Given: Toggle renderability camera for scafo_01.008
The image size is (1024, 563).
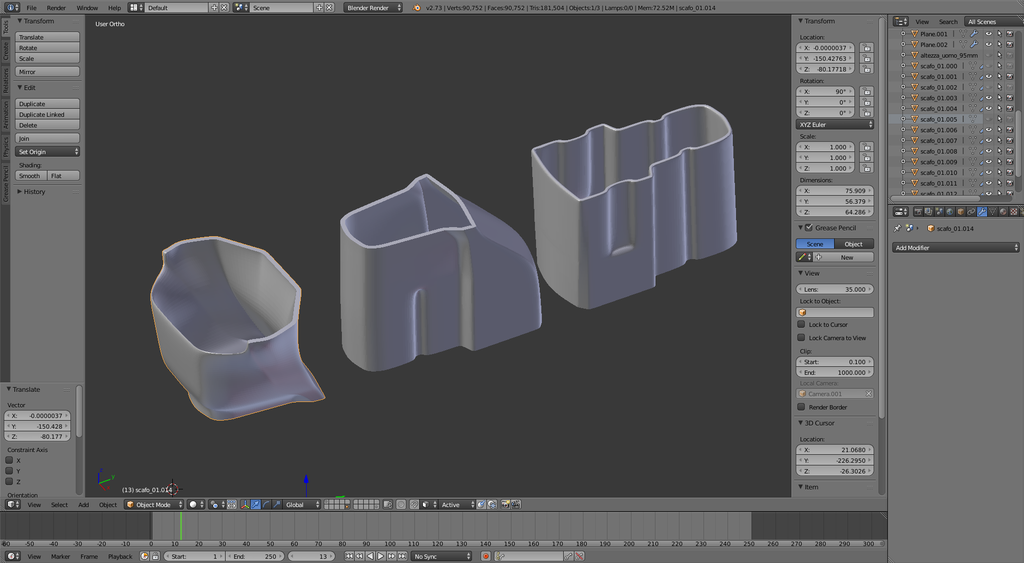Looking at the screenshot, I should [1010, 152].
